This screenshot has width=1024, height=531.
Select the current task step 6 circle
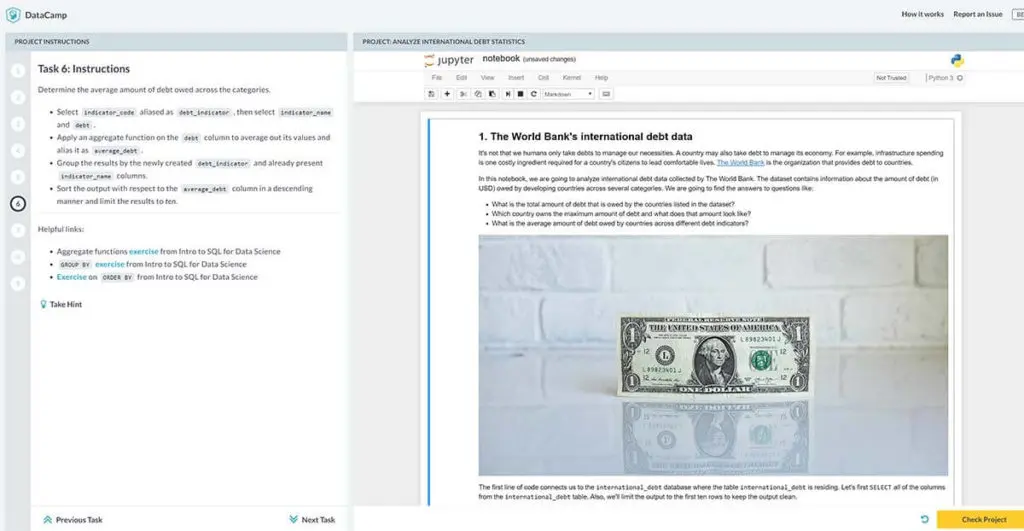pyautogui.click(x=18, y=204)
